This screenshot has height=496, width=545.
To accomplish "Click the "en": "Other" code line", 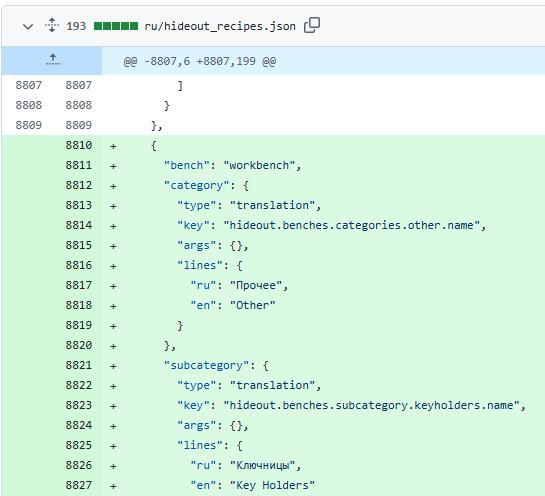I will point(233,306).
